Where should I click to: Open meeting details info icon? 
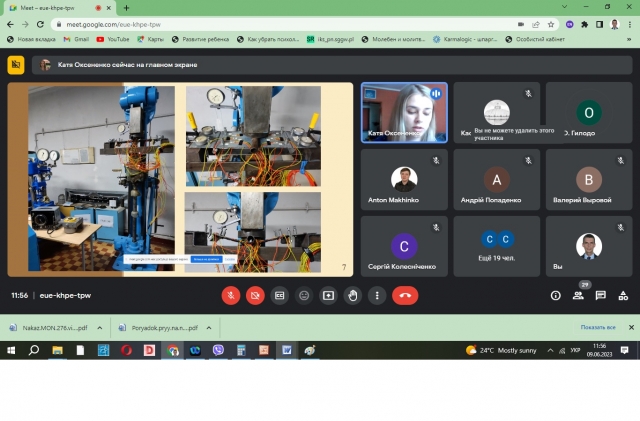[x=556, y=295]
